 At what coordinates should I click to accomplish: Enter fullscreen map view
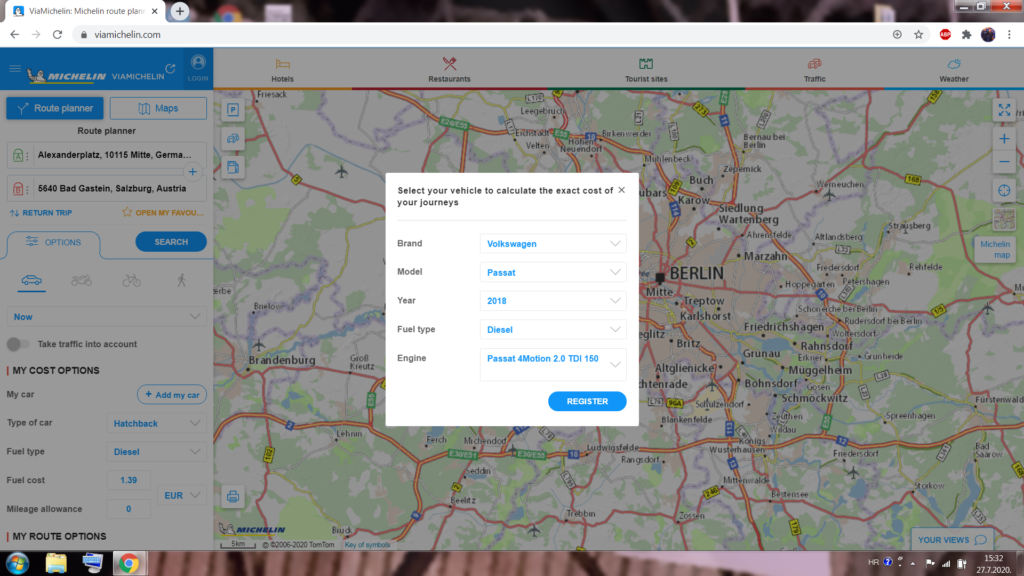[1004, 110]
